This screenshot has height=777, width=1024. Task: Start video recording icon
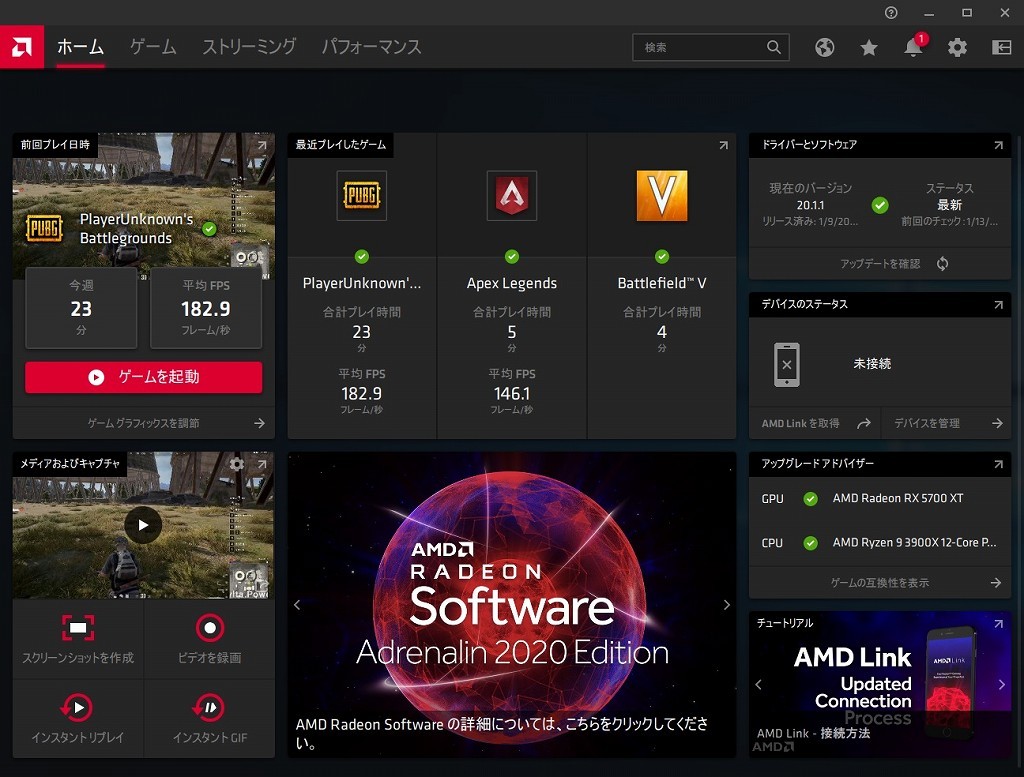click(x=209, y=628)
